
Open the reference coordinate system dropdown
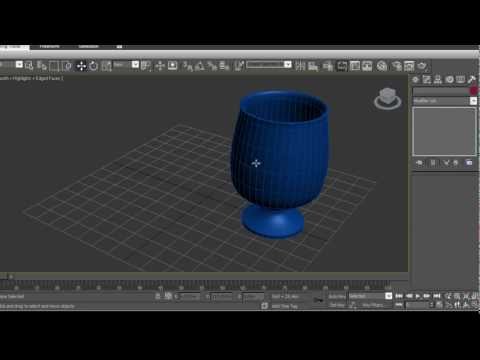(x=135, y=65)
